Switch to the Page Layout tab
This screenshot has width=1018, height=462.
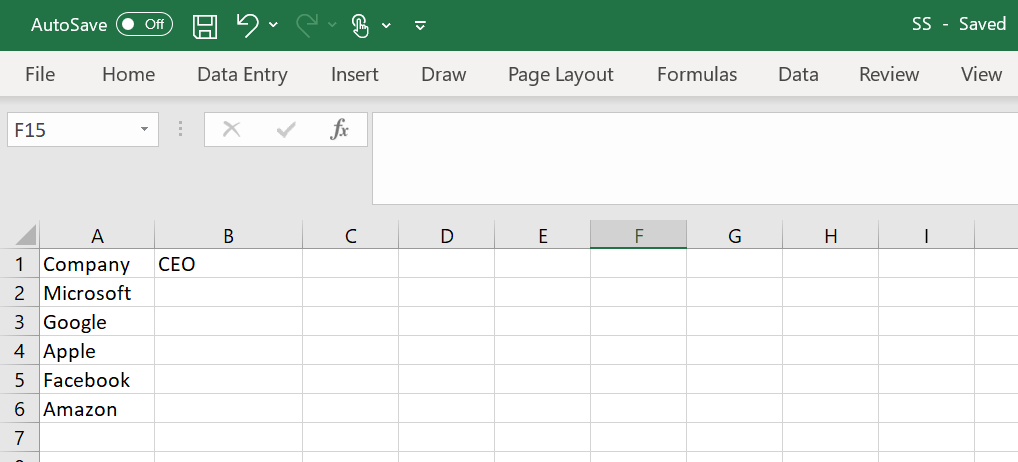561,74
